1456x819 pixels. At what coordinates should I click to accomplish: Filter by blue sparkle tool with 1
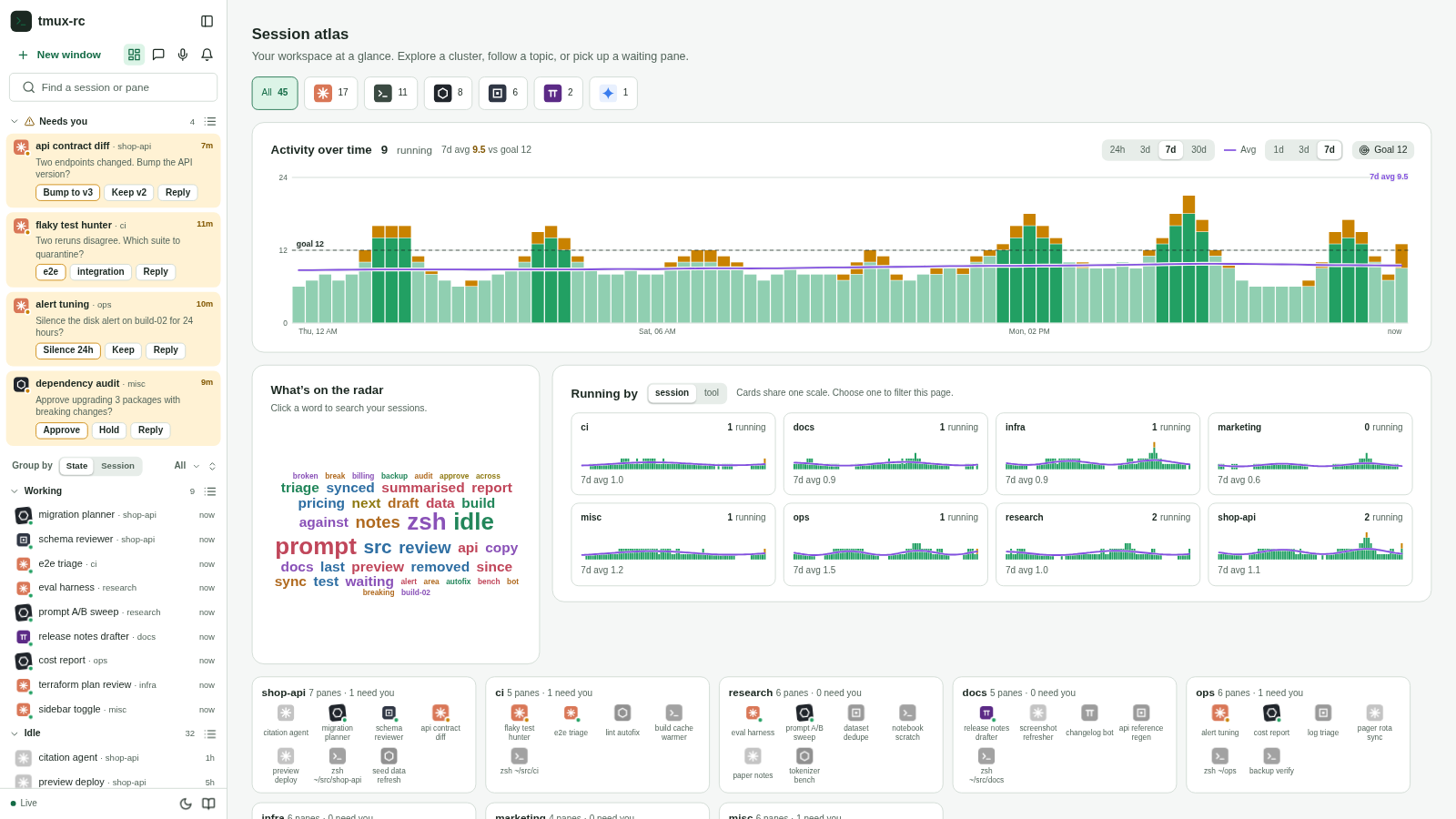coord(613,93)
